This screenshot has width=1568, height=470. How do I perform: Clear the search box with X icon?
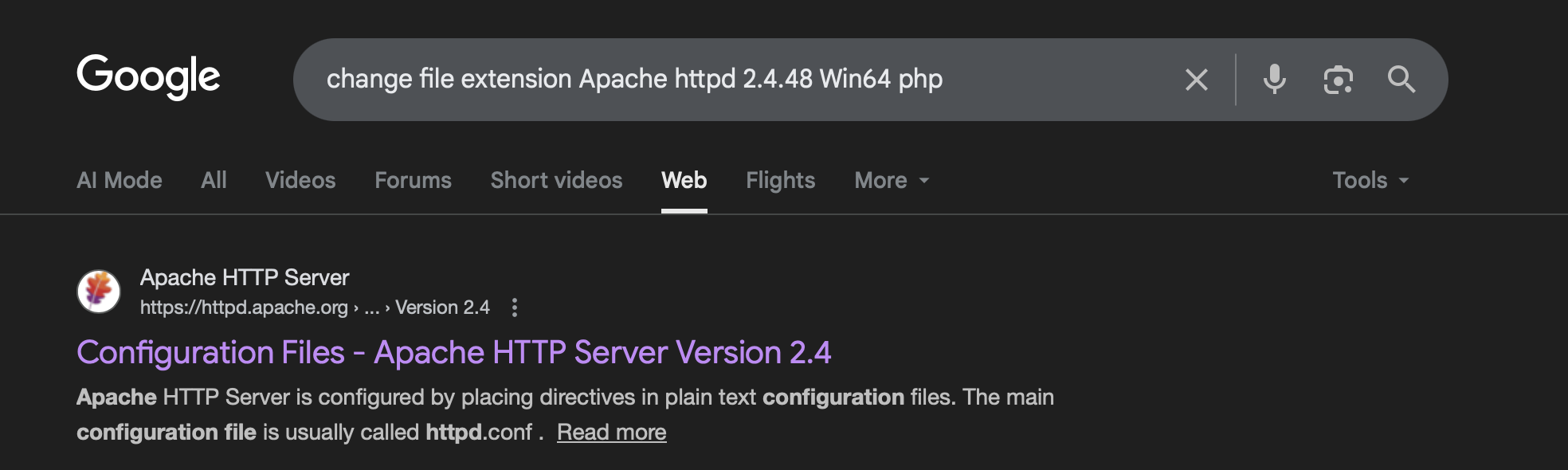click(x=1196, y=80)
